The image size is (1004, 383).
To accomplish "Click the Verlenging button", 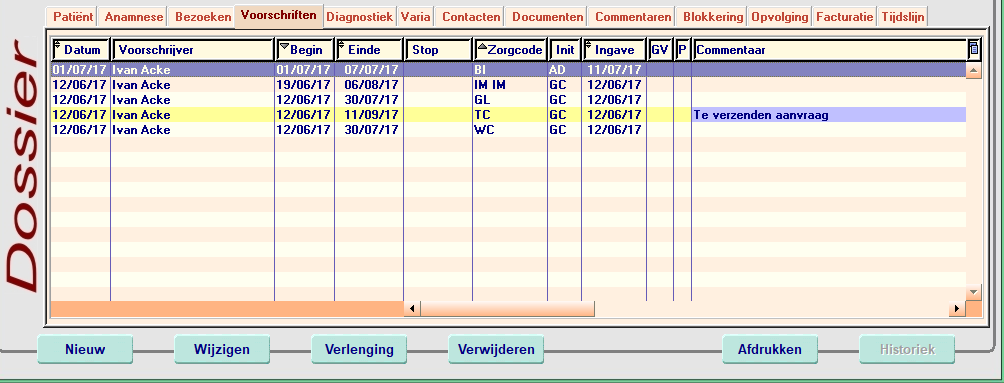I will pos(359,350).
